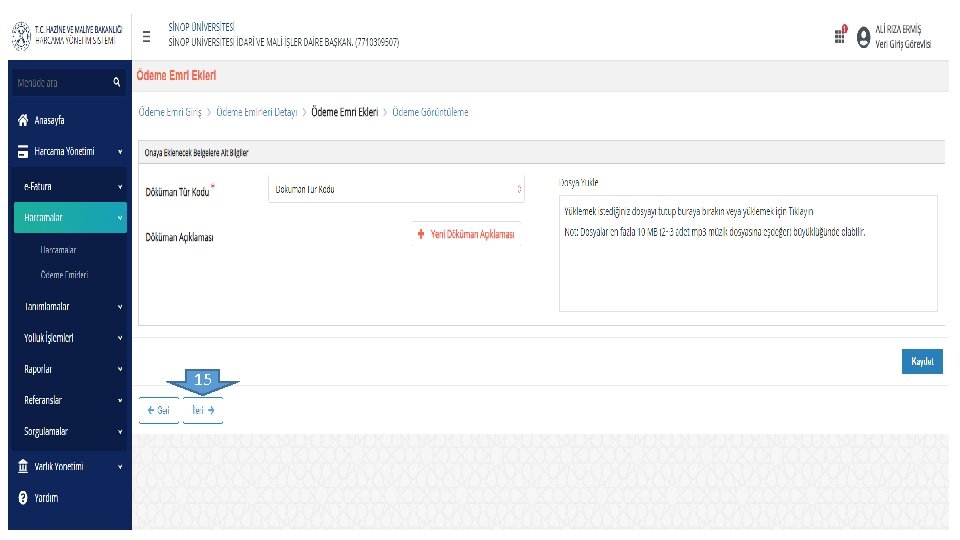Go to Ödeme Emirleri Detayı breadcrumb
Viewport: 960px width, 540px height.
tap(257, 112)
